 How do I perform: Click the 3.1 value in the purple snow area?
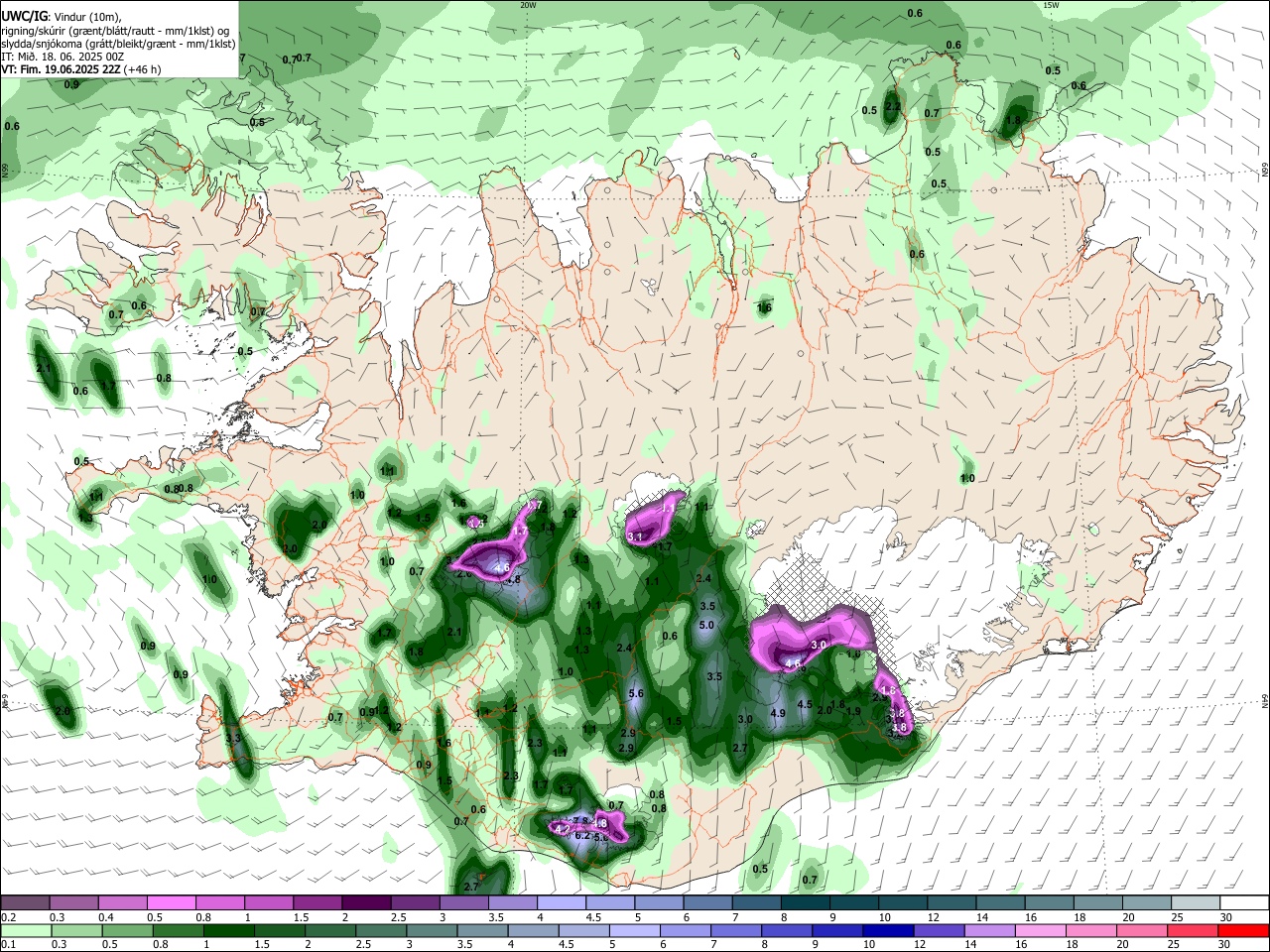636,536
